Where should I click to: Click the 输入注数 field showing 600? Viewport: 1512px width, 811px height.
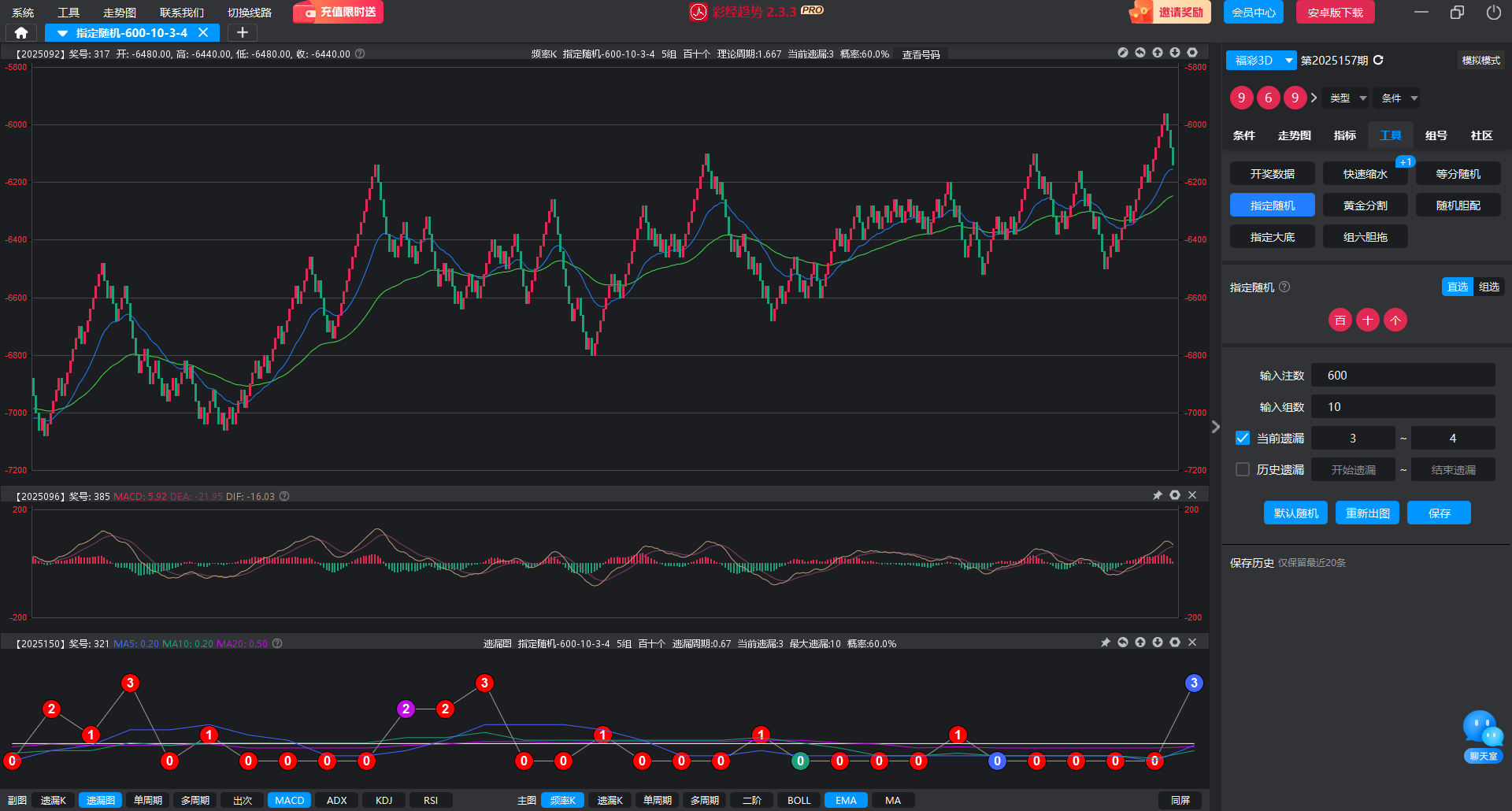pyautogui.click(x=1403, y=375)
